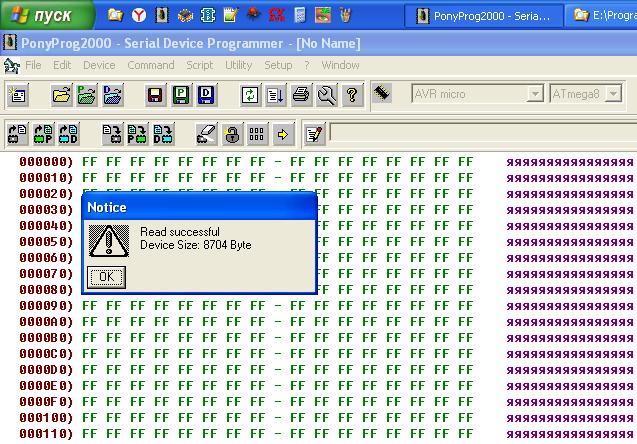The height and width of the screenshot is (444, 637).
Task: Open device file with yellow folder icon
Action: pos(62,95)
